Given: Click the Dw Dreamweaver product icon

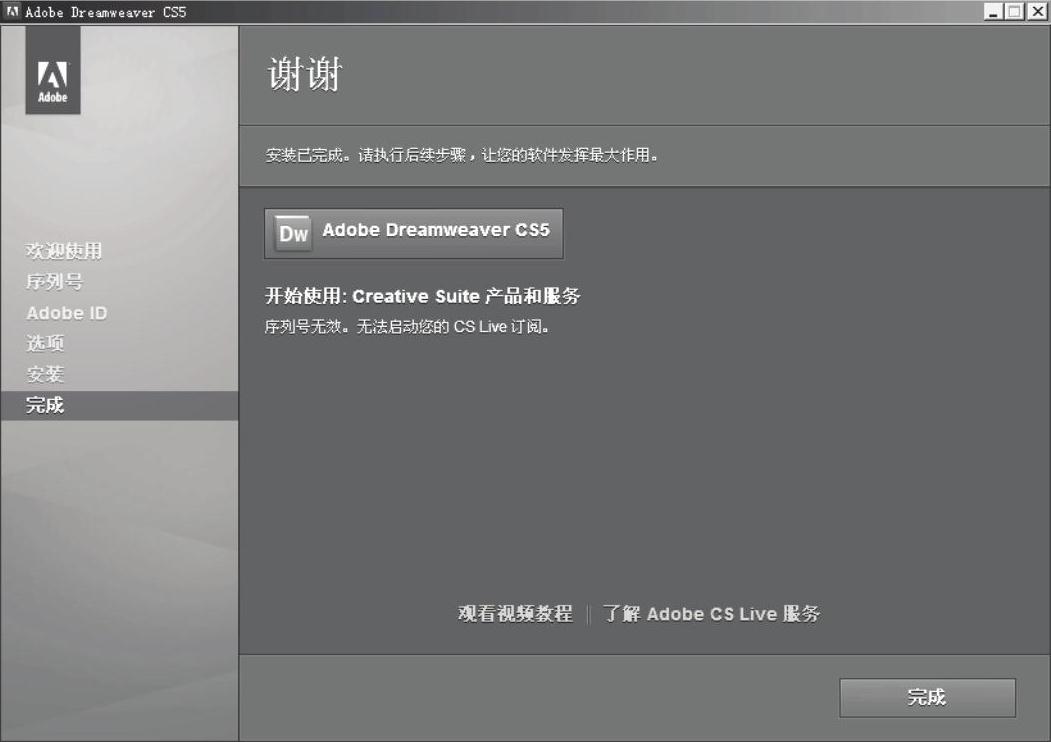Looking at the screenshot, I should coord(294,233).
